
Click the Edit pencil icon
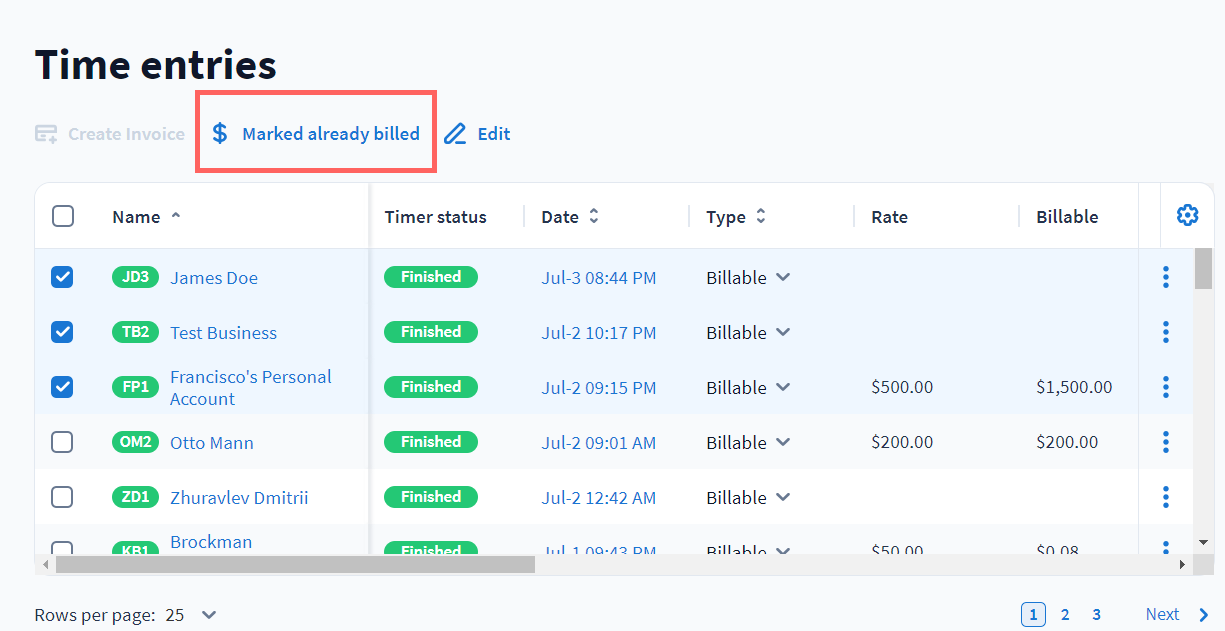[456, 134]
